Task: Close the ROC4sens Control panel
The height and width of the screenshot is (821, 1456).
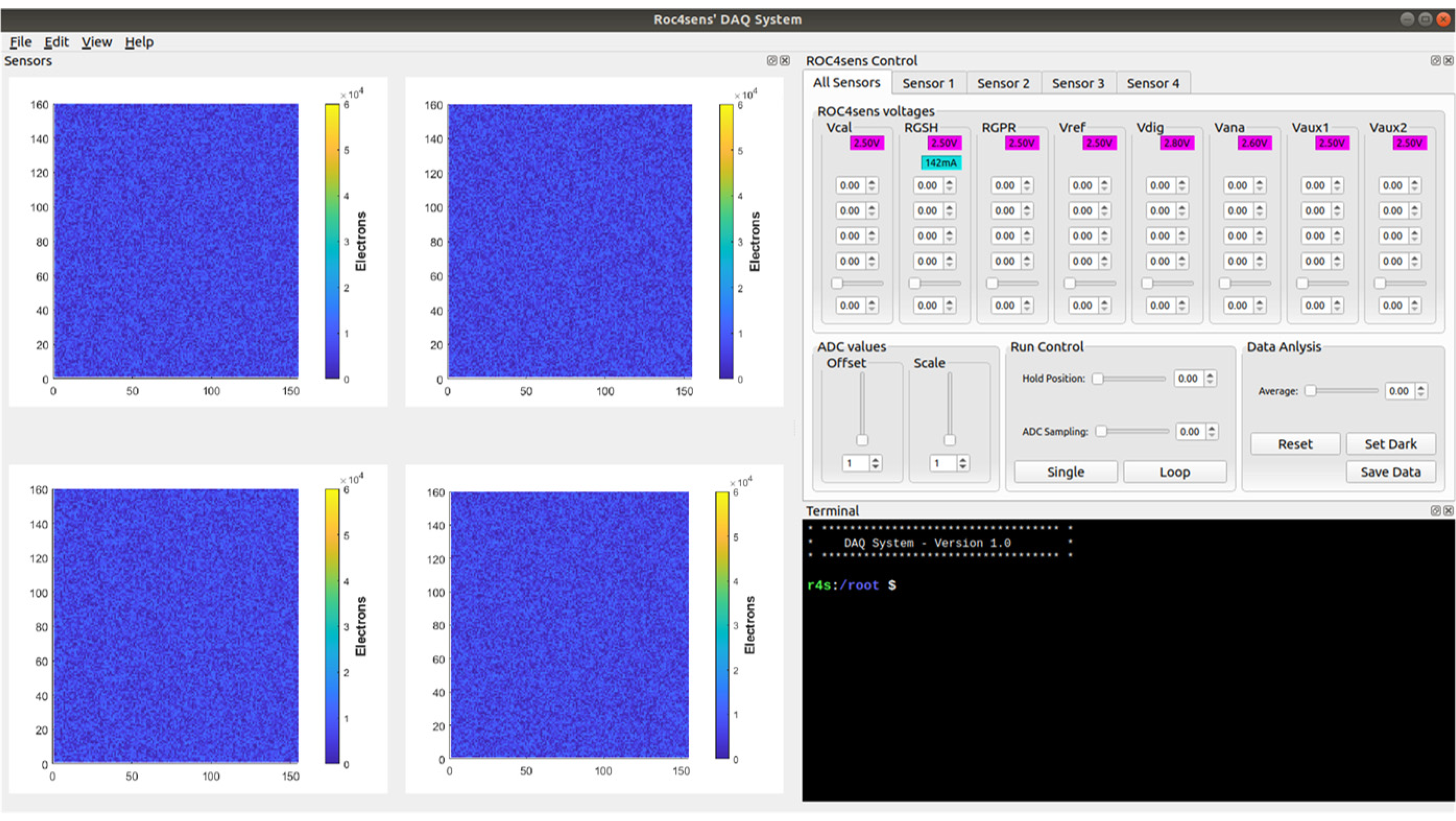Action: [x=1448, y=61]
